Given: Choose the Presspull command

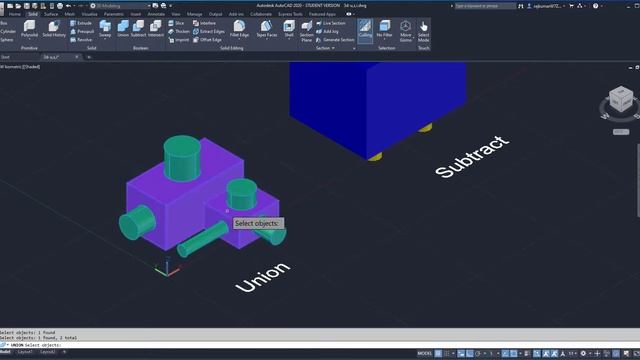Looking at the screenshot, I should coord(82,31).
